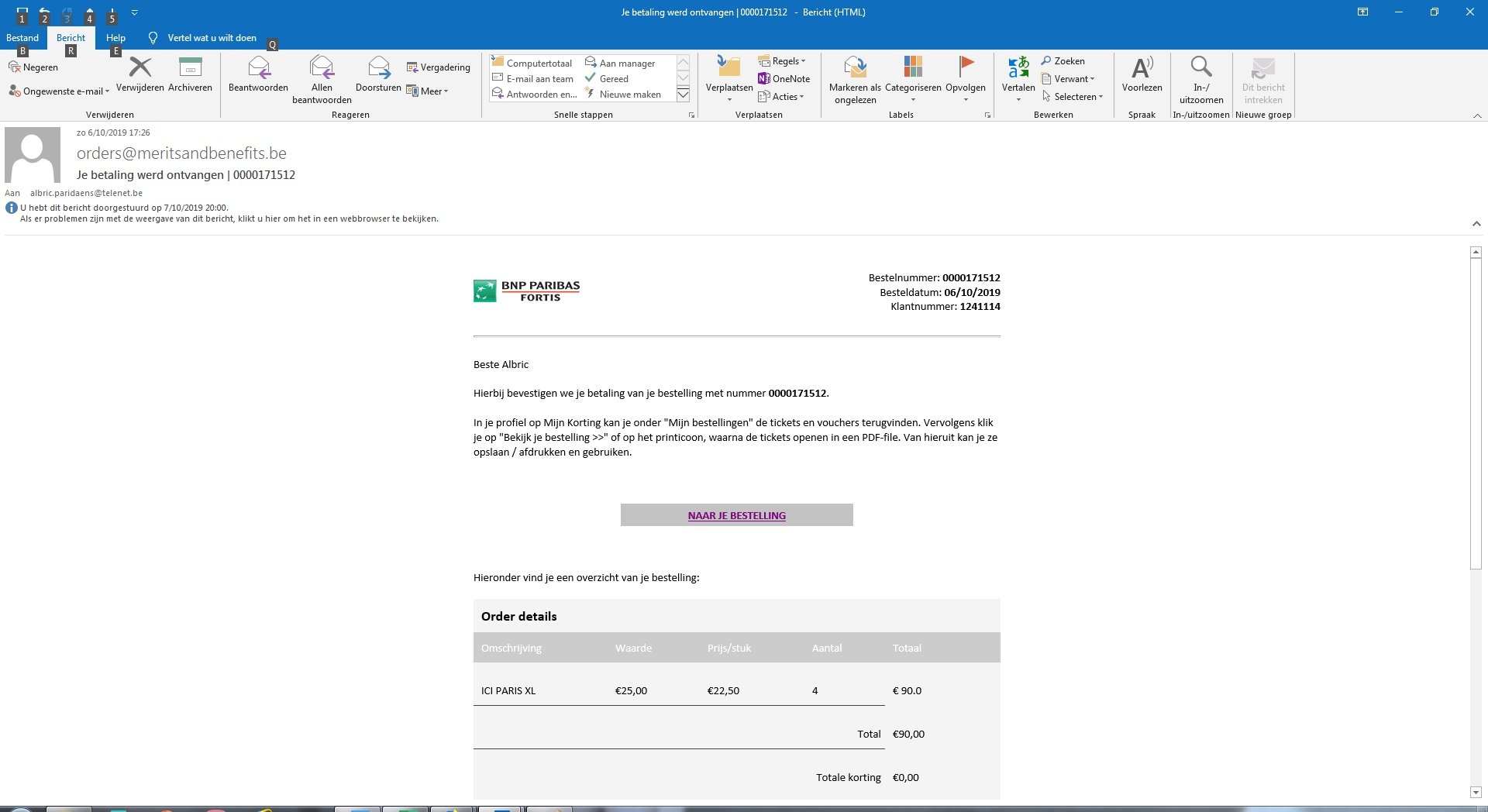Open the Selecteren dropdown

tap(1073, 96)
